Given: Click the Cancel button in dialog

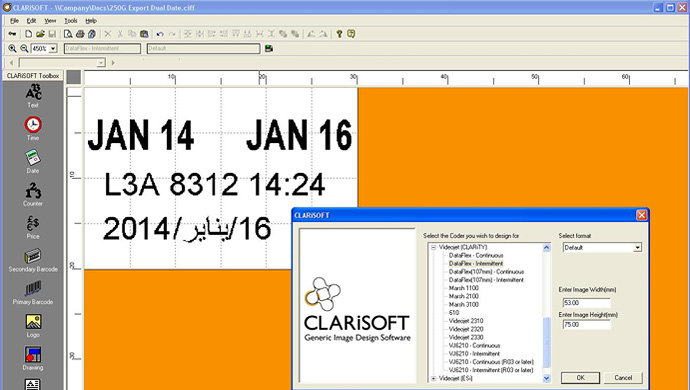Looking at the screenshot, I should pos(623,378).
